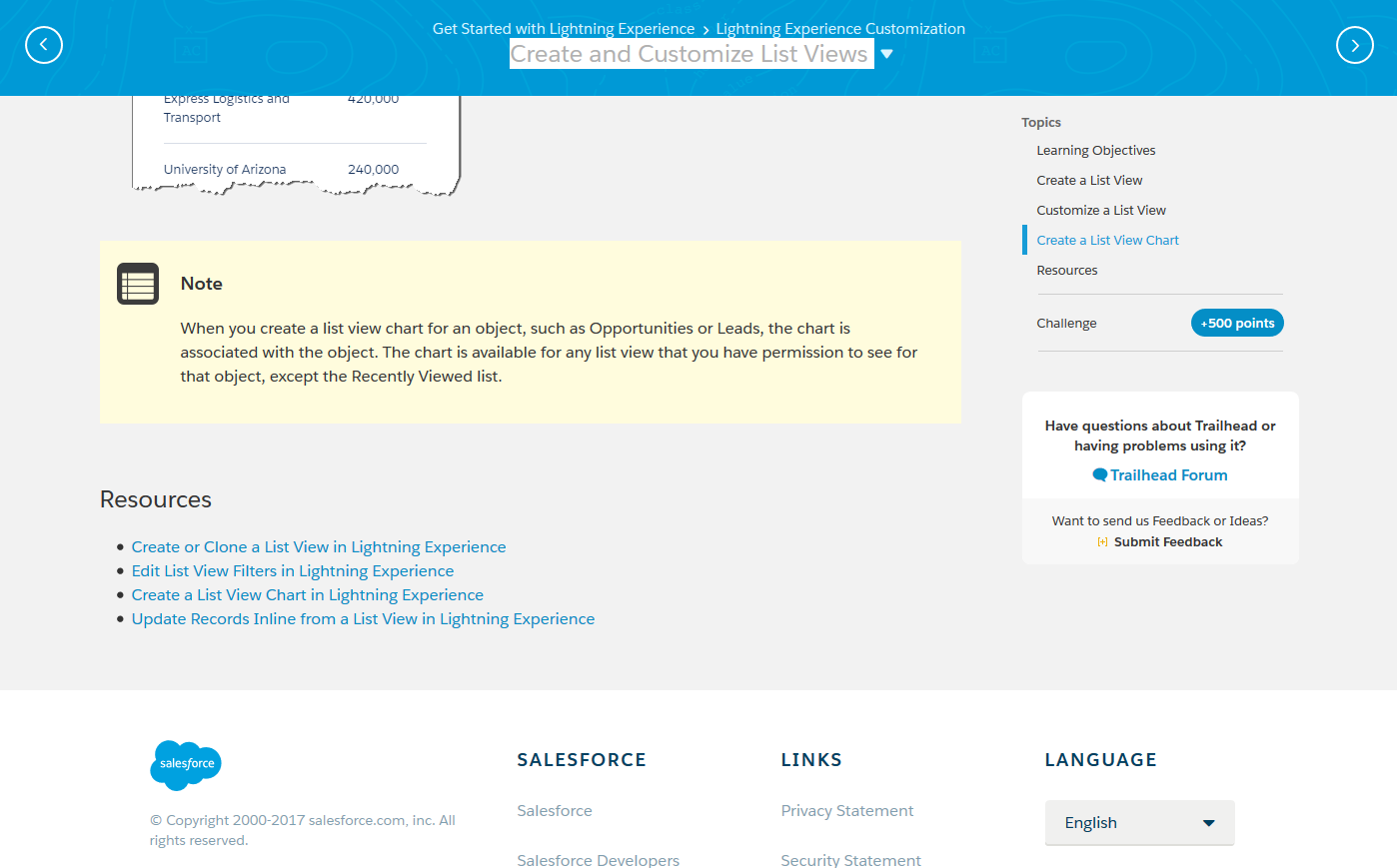Click the Resources section heading
1397x868 pixels.
[x=156, y=499]
